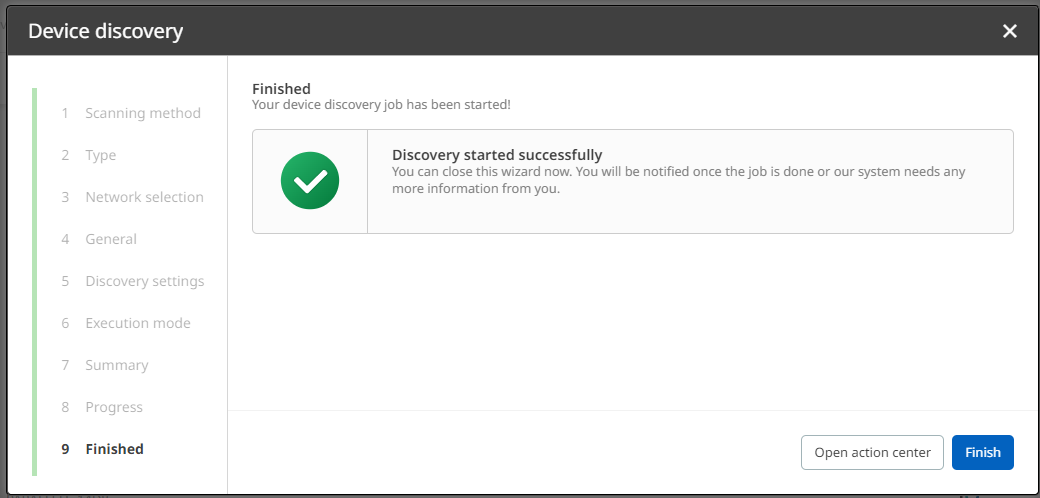Click the Discovery started successfully message
Image resolution: width=1040 pixels, height=498 pixels.
[497, 155]
